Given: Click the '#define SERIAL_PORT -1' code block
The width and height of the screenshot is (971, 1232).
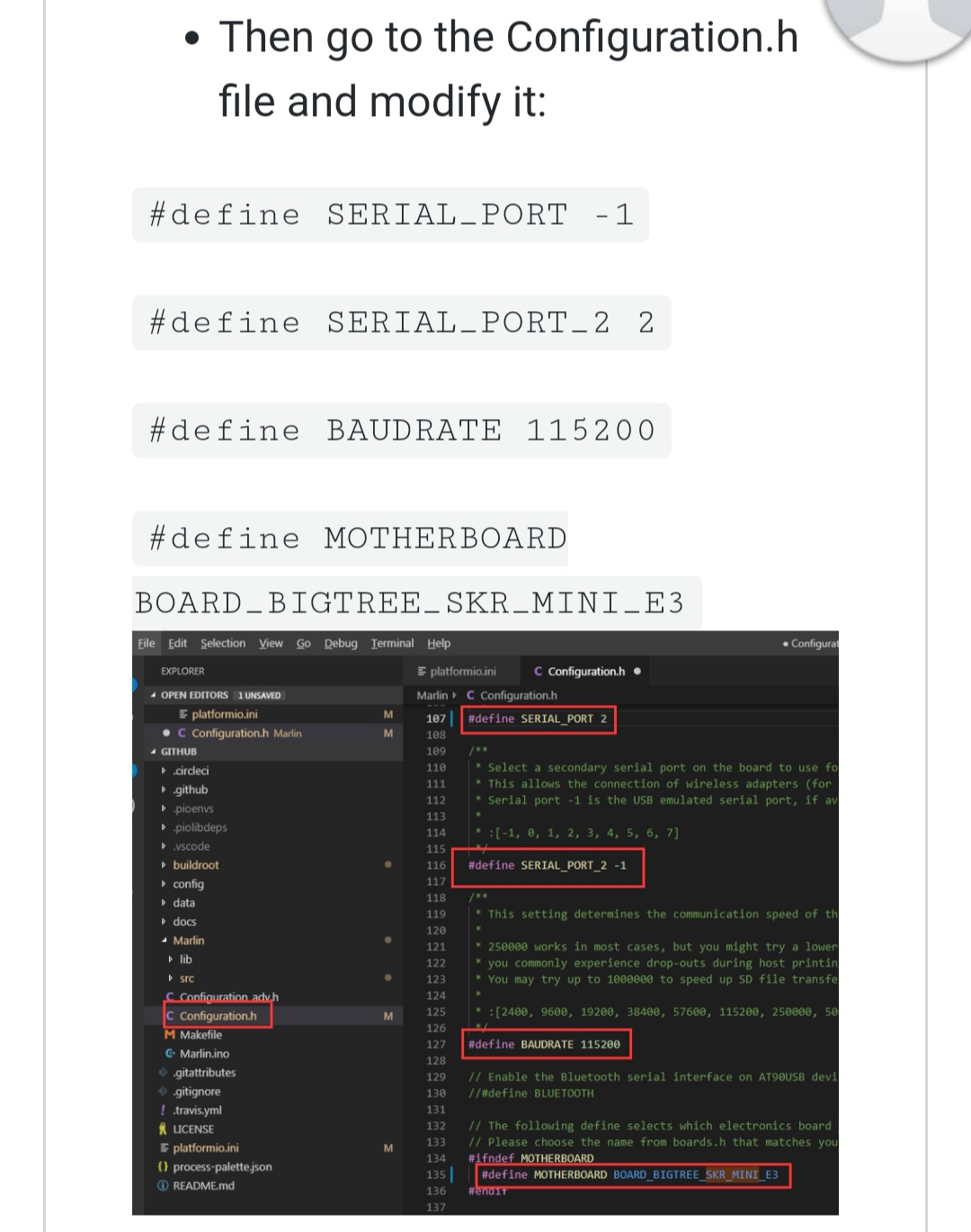Looking at the screenshot, I should coord(390,215).
